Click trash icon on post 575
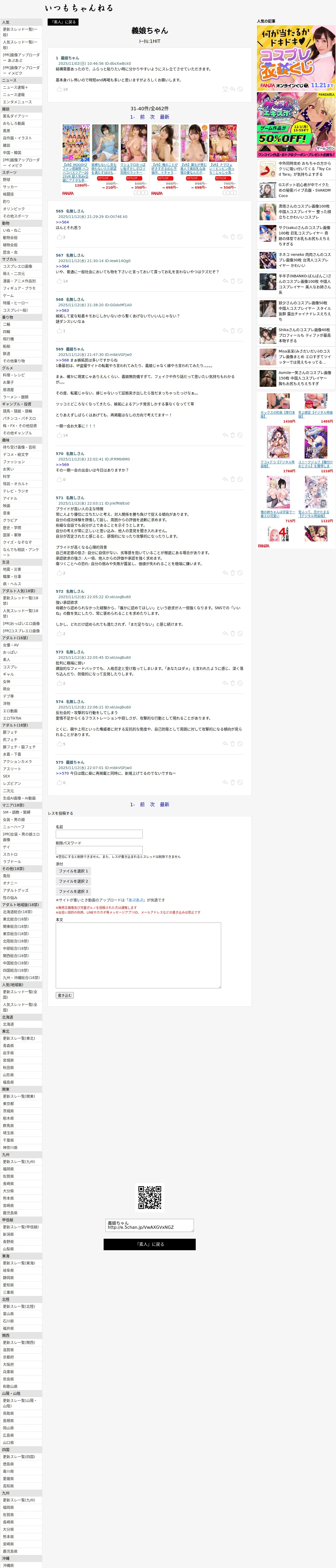 pyautogui.click(x=232, y=782)
